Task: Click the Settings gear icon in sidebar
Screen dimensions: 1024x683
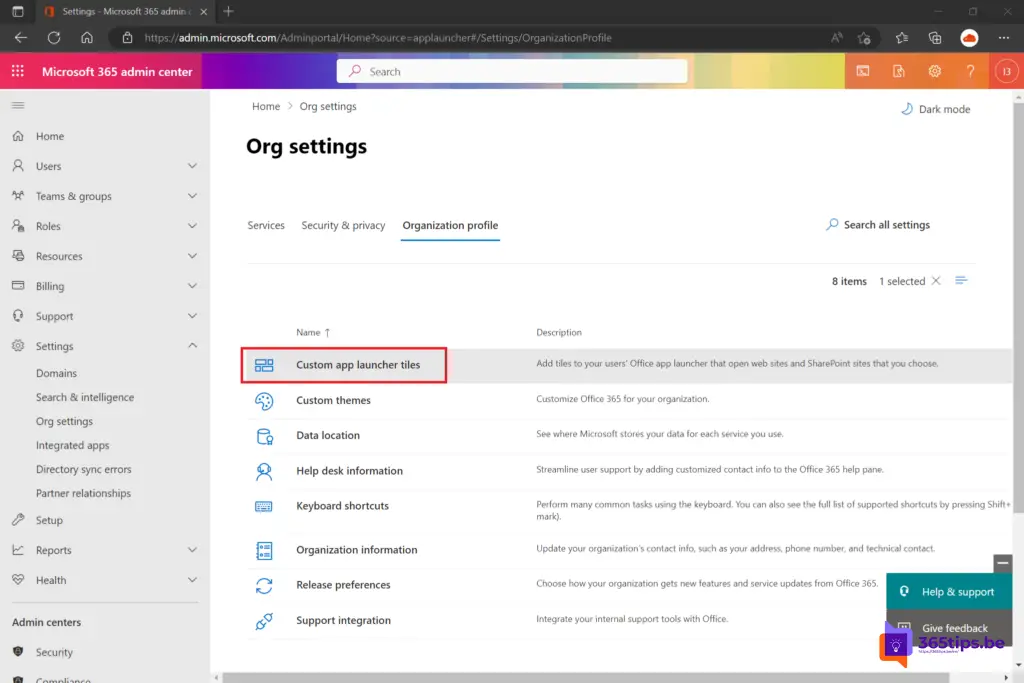Action: 18,346
